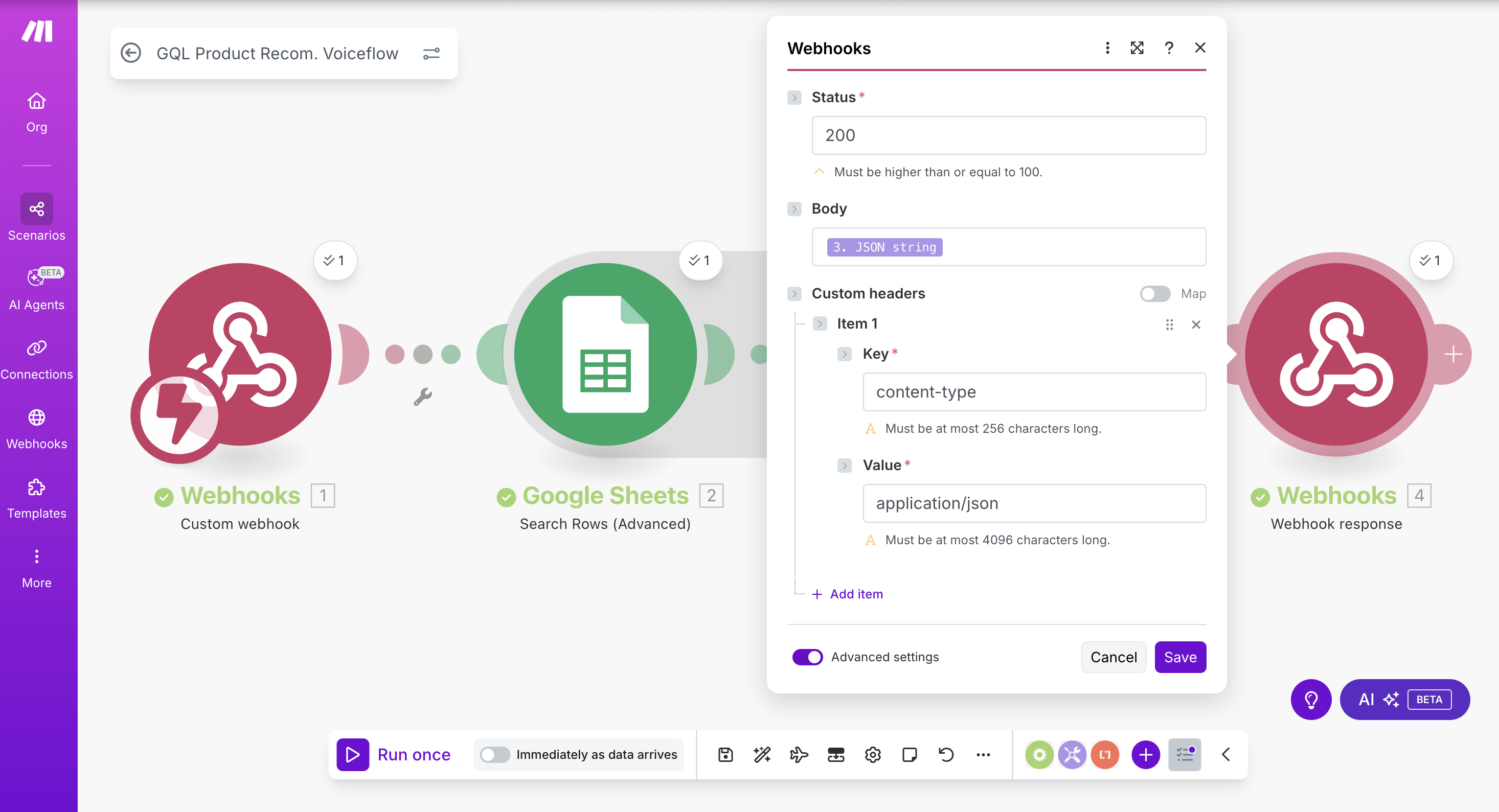This screenshot has width=1499, height=812.
Task: Toggle the Map switch for Custom headers
Action: pos(1155,293)
